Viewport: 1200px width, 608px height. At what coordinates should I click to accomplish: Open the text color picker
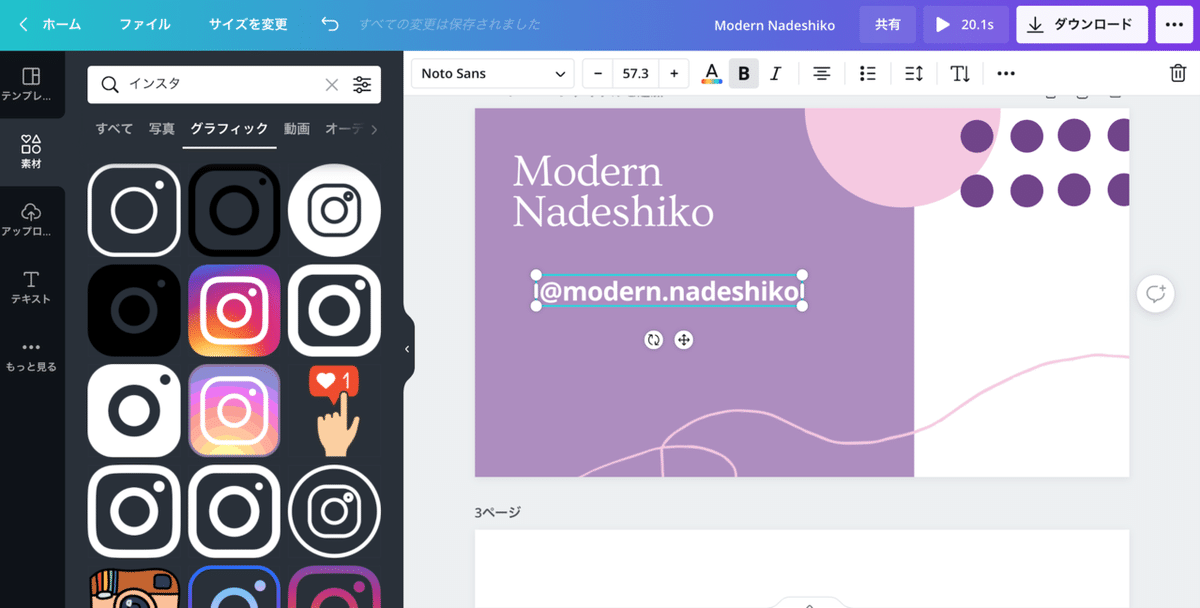click(711, 74)
